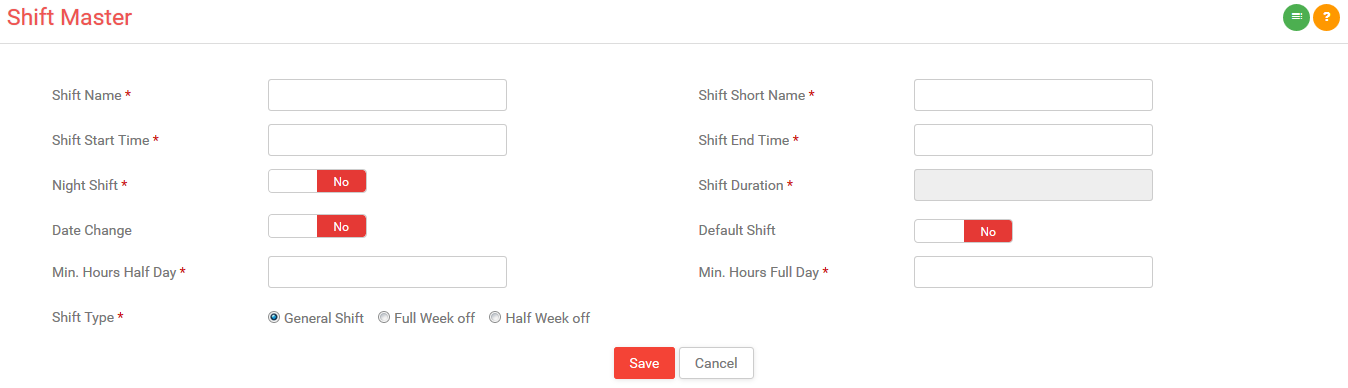Focus the Shift Name text field
This screenshot has height=388, width=1348.
(x=387, y=95)
